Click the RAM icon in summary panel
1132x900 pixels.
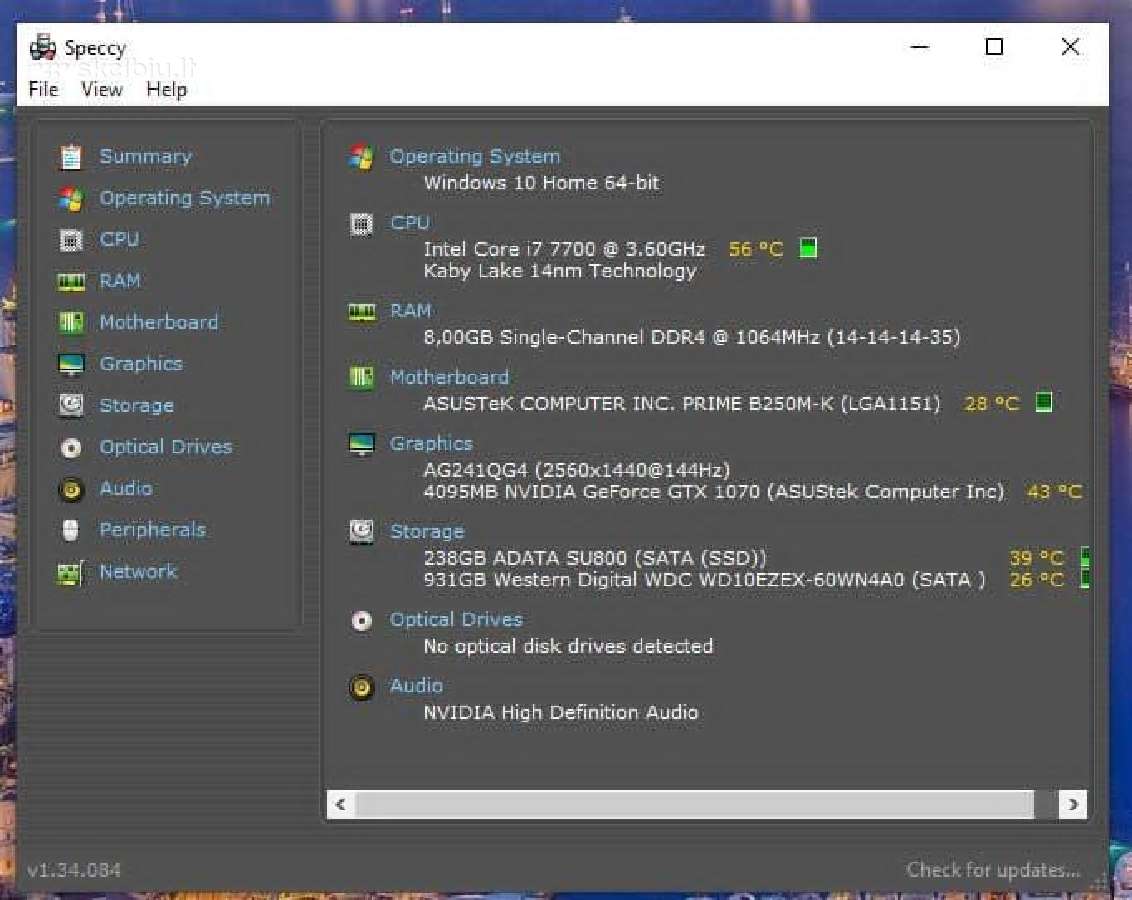362,312
